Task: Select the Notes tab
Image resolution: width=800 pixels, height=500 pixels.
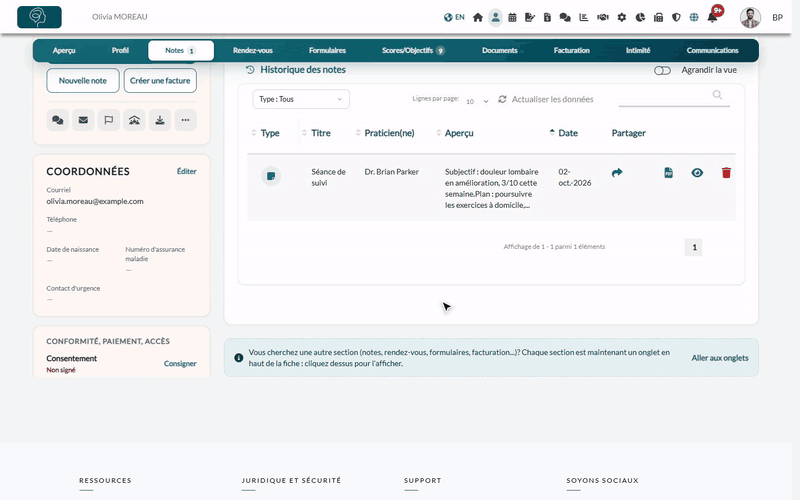Action: (181, 51)
